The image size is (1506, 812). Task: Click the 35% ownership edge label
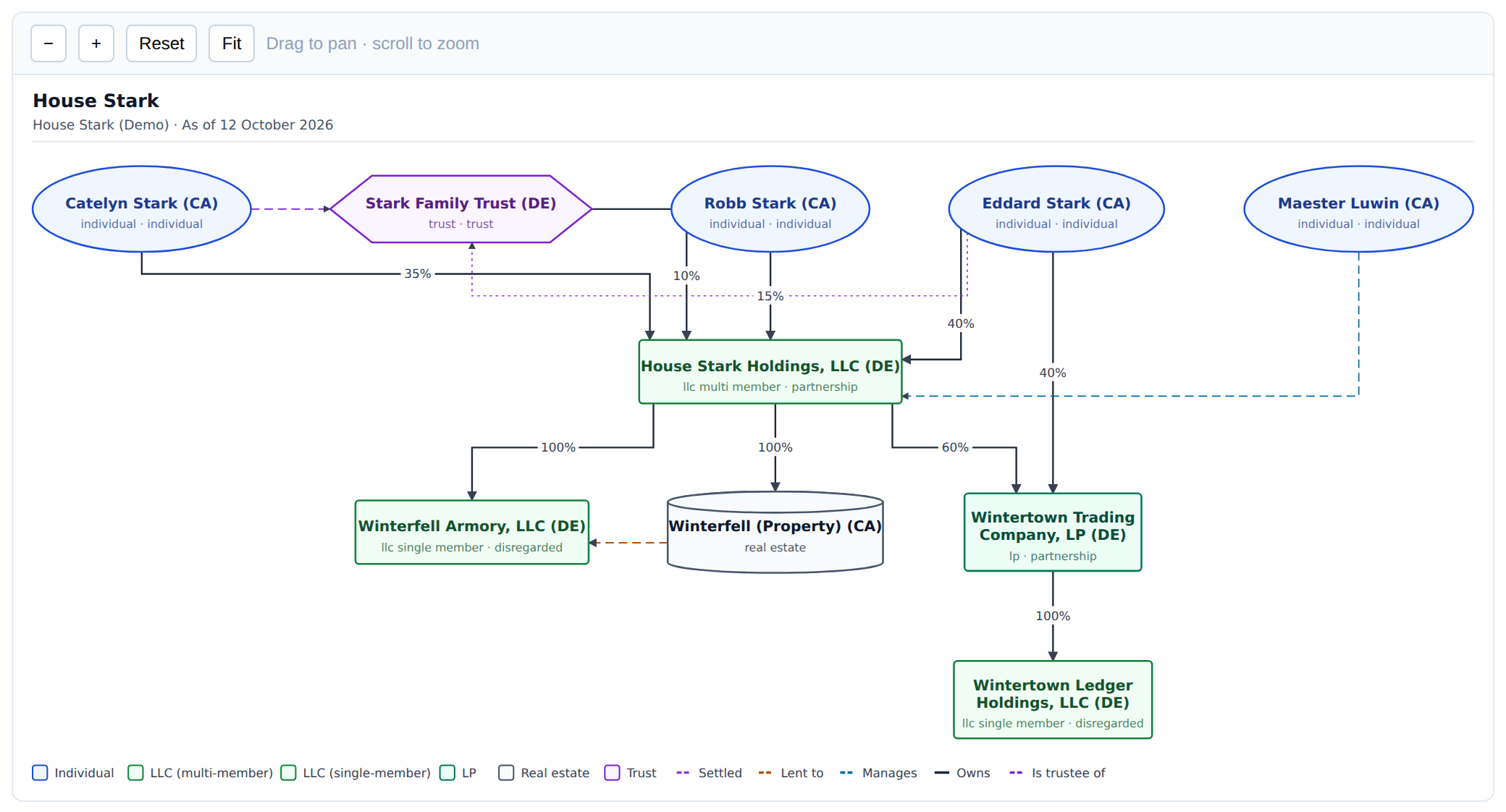click(417, 274)
